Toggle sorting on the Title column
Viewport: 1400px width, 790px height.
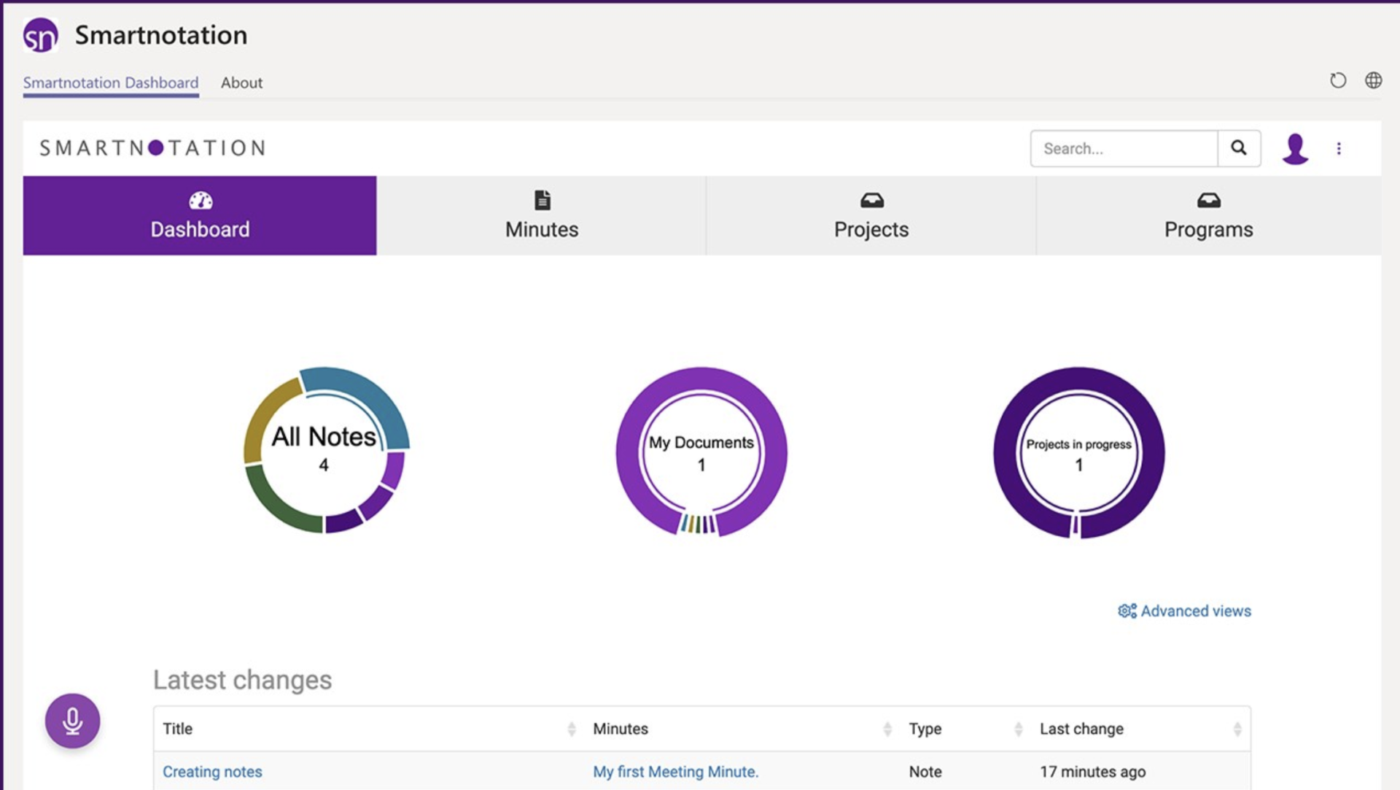571,729
